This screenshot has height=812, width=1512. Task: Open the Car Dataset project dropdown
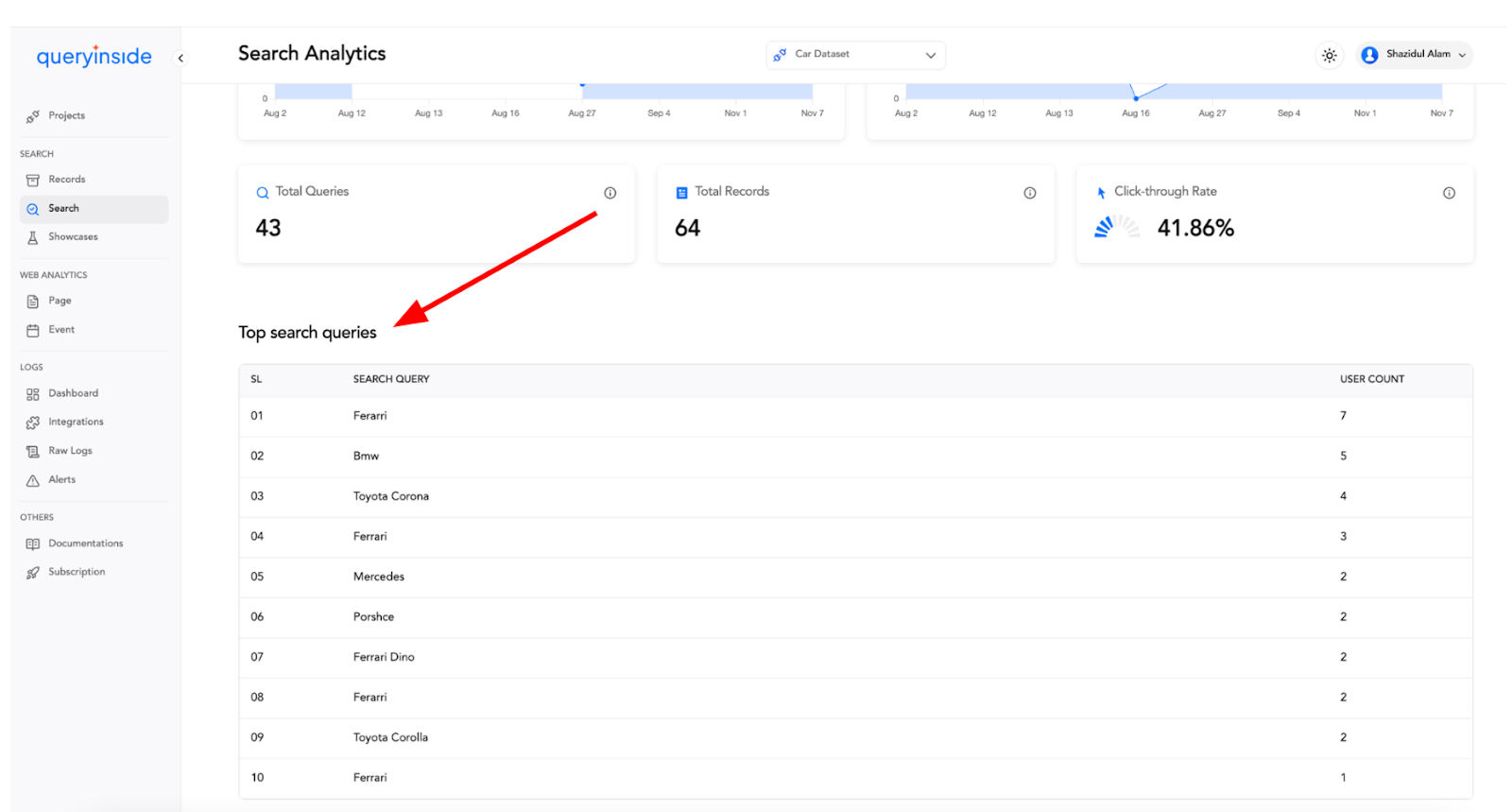[x=855, y=55]
